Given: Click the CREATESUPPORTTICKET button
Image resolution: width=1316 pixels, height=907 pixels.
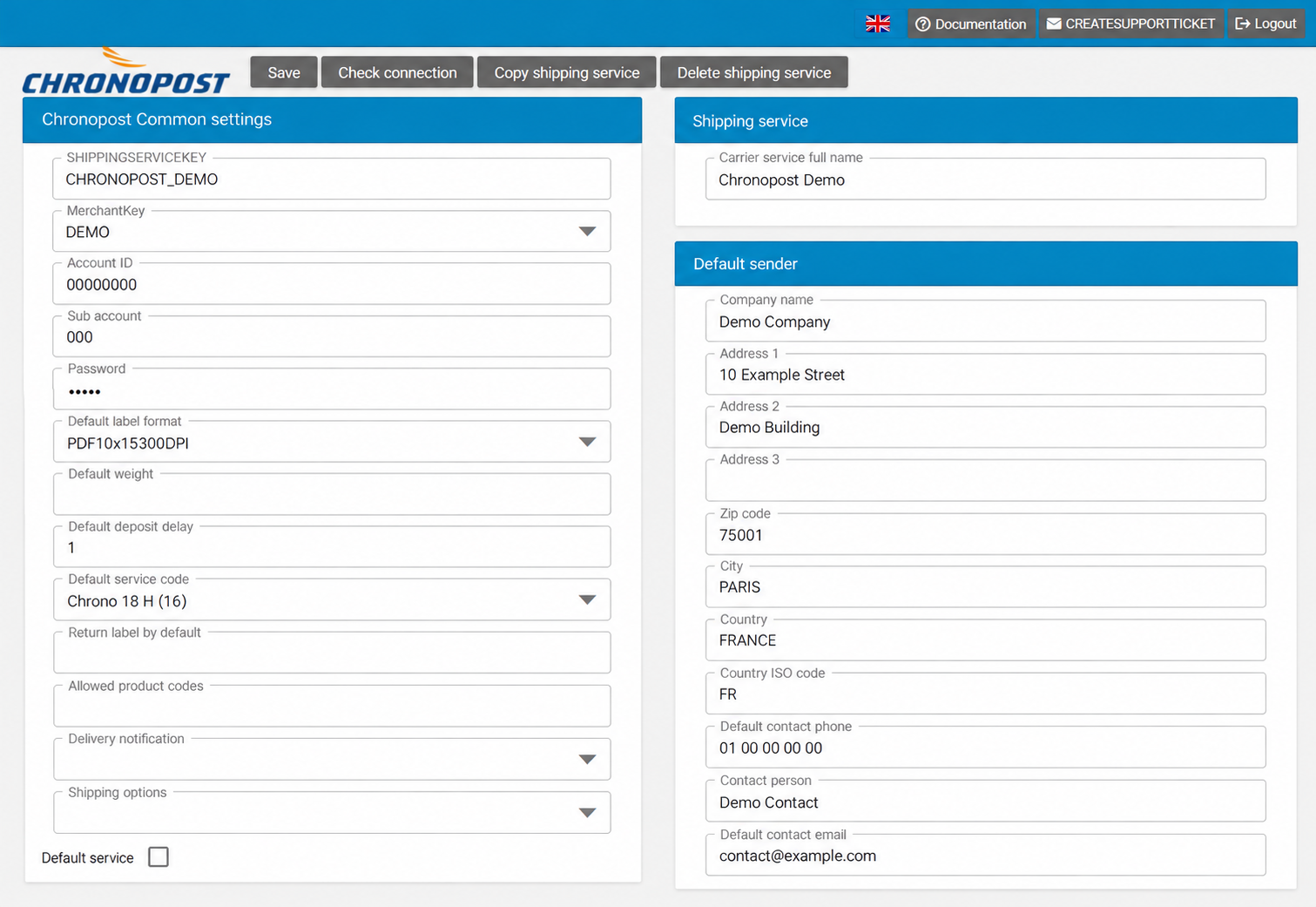Looking at the screenshot, I should pyautogui.click(x=1131, y=24).
